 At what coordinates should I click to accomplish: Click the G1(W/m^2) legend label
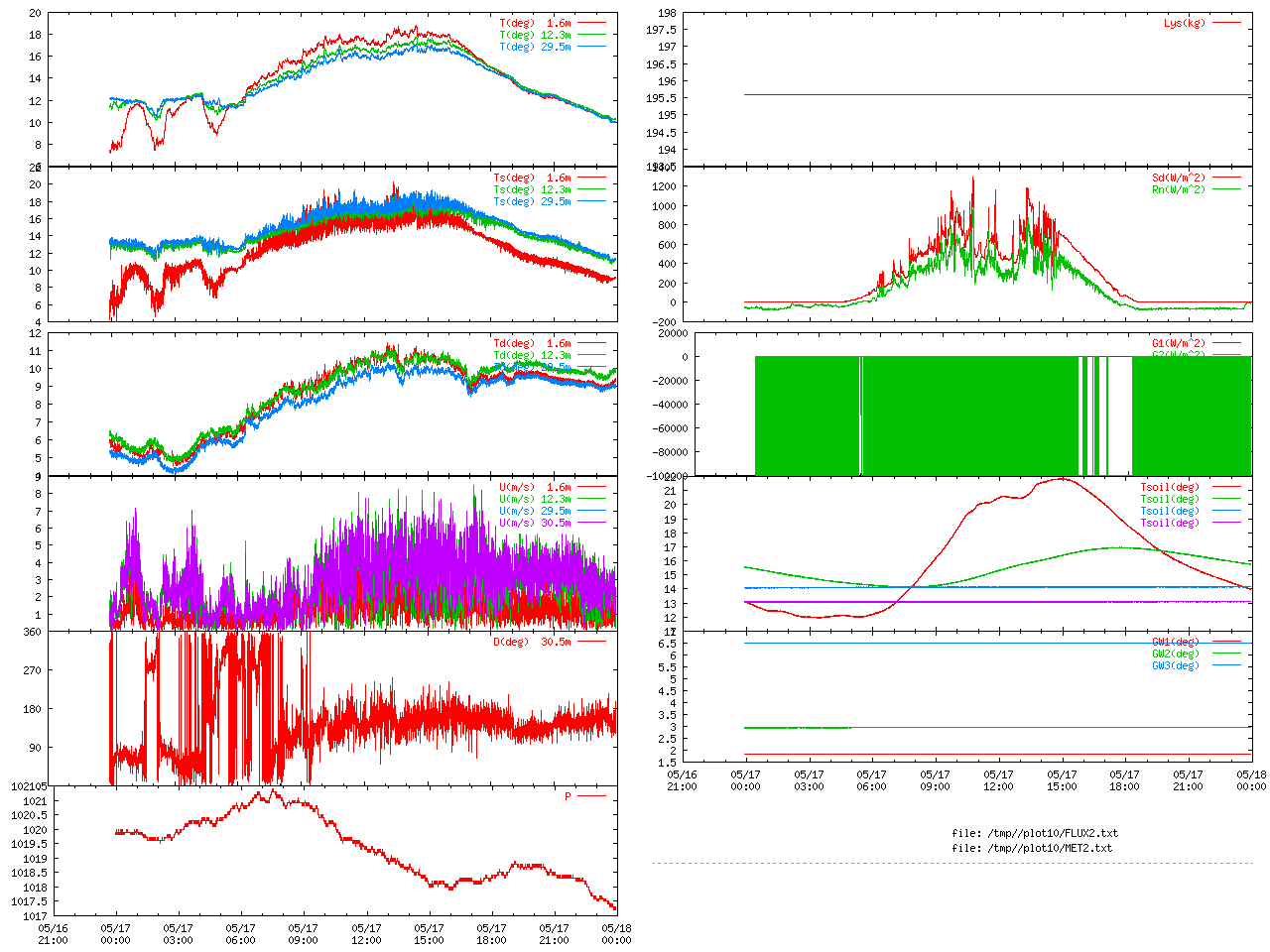[x=1179, y=343]
